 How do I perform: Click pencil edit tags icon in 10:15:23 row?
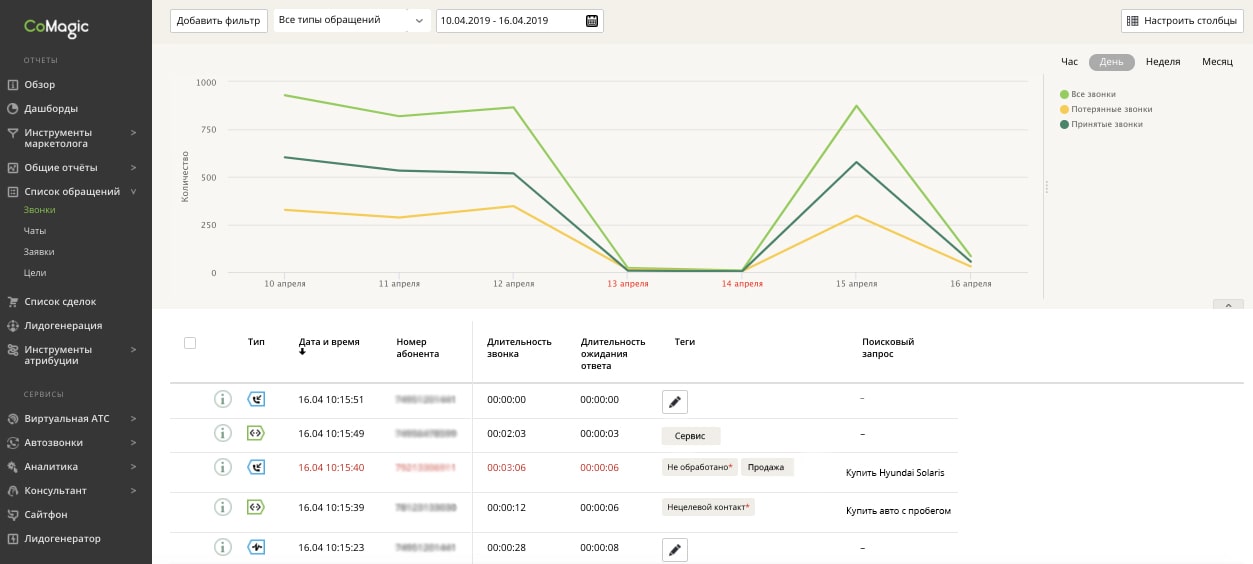(675, 549)
